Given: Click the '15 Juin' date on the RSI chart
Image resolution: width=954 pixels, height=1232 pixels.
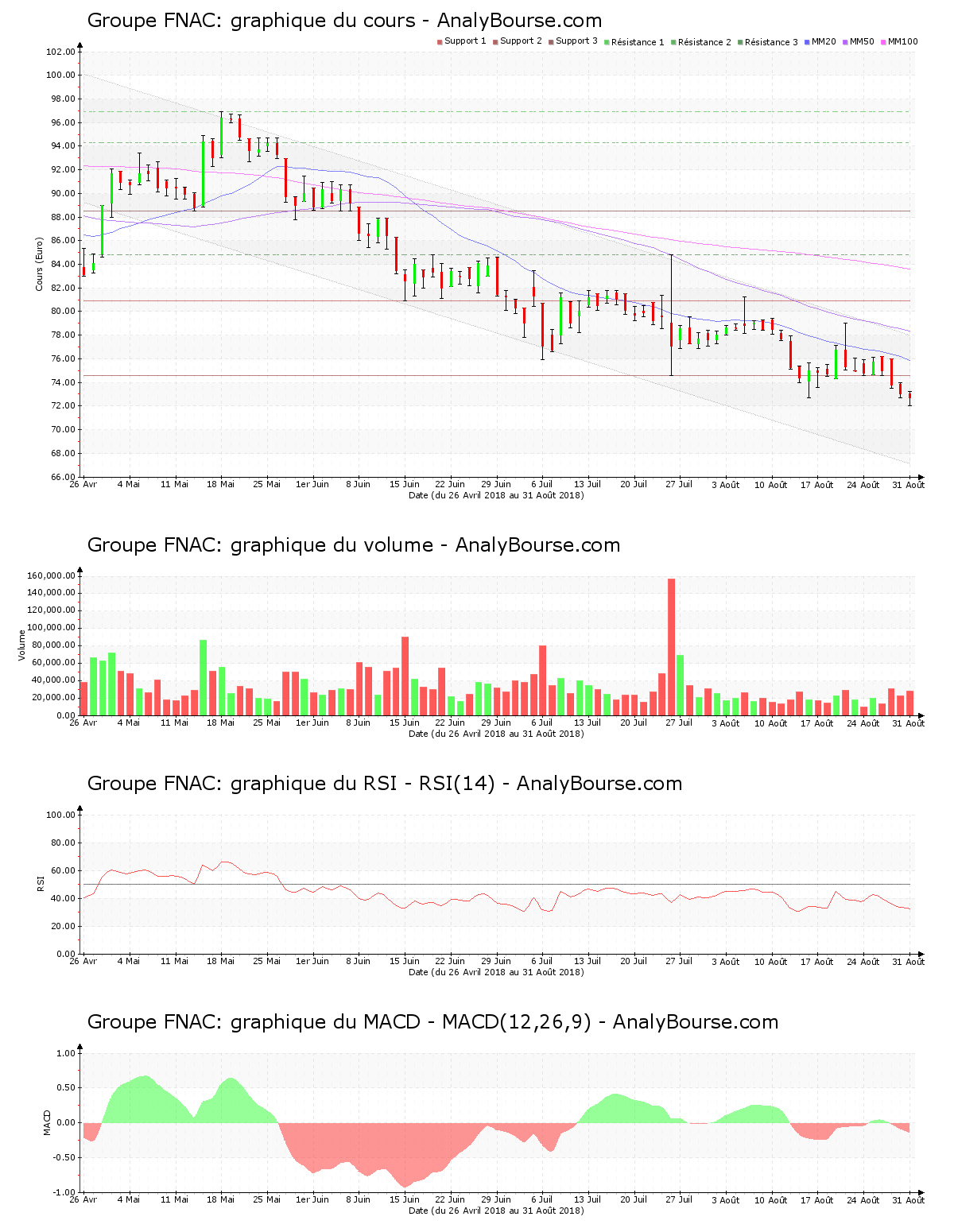Looking at the screenshot, I should [x=405, y=961].
